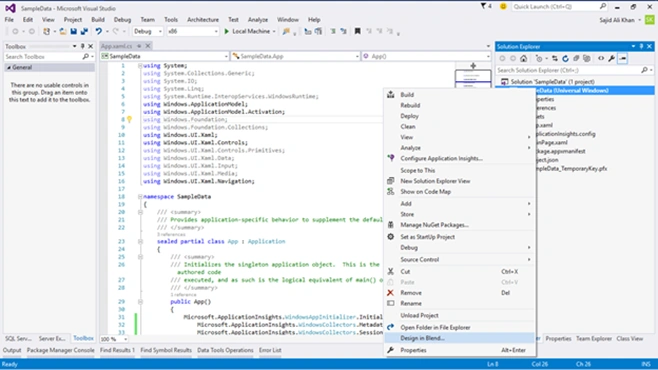Click the Show All Files icon
The height and width of the screenshot is (370, 658).
click(x=587, y=58)
